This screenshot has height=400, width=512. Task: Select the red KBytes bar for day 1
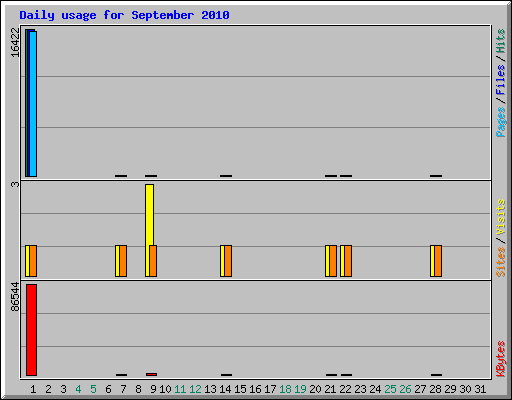(31, 330)
